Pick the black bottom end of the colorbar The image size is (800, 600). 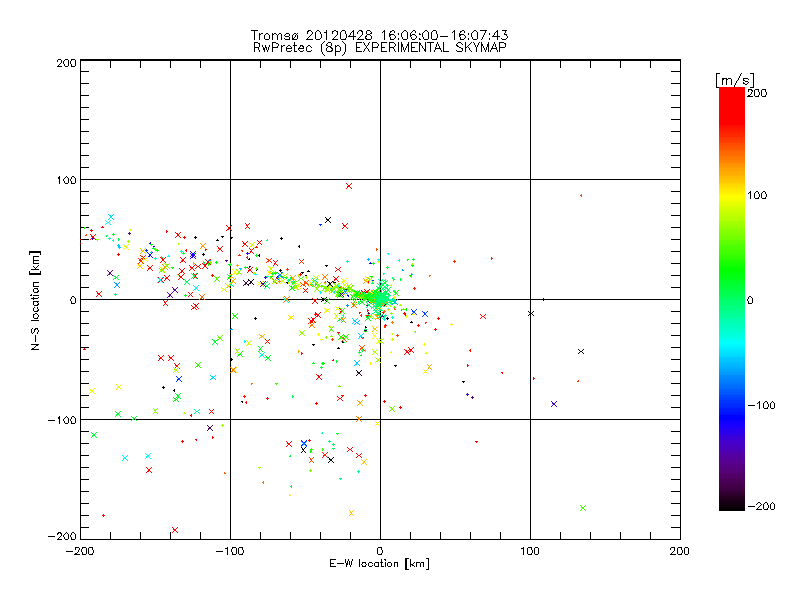pyautogui.click(x=732, y=503)
